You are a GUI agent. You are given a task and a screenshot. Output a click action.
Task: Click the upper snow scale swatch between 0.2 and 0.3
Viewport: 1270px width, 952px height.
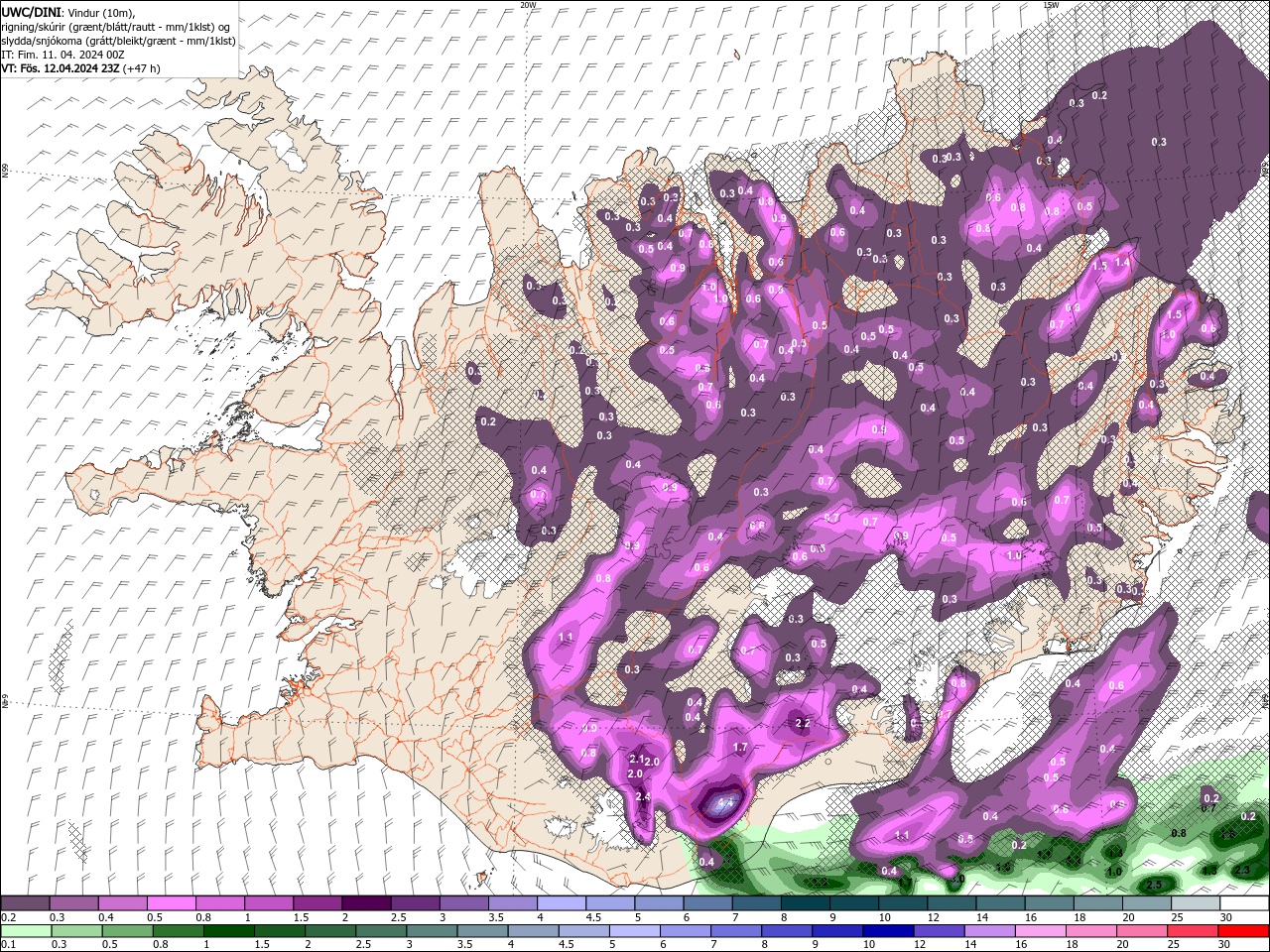(25, 903)
